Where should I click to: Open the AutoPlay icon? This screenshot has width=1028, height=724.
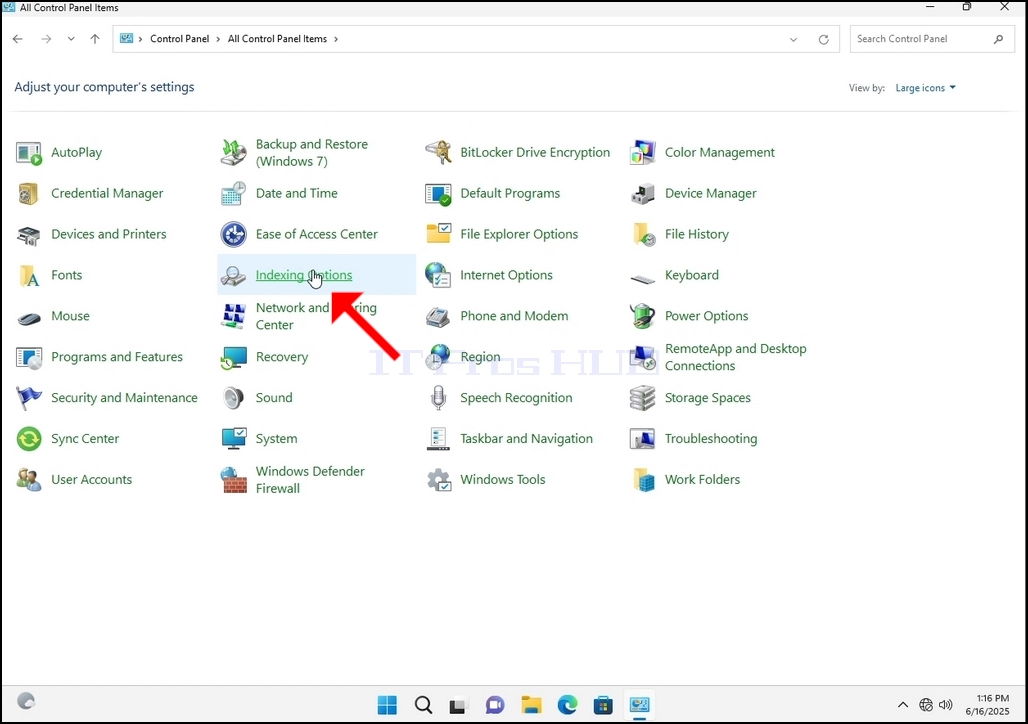point(28,153)
